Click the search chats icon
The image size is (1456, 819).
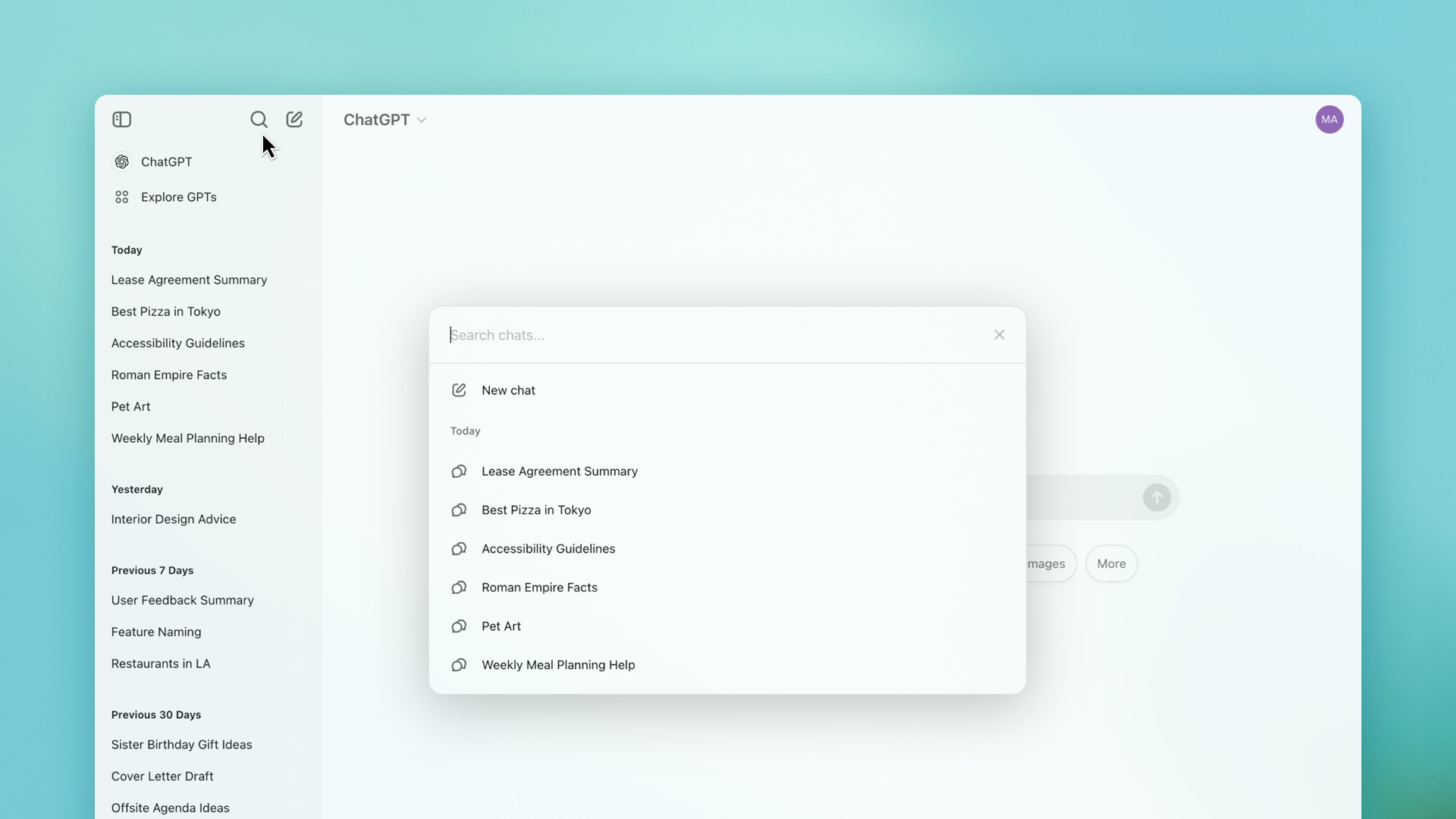(259, 120)
